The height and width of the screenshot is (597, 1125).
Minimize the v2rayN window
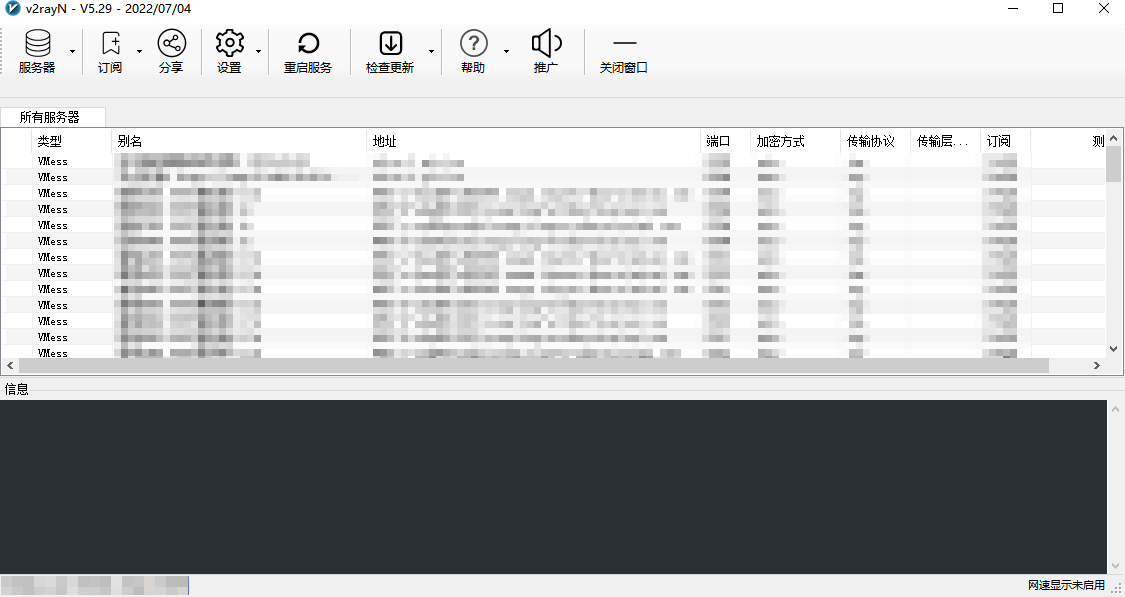point(1013,9)
